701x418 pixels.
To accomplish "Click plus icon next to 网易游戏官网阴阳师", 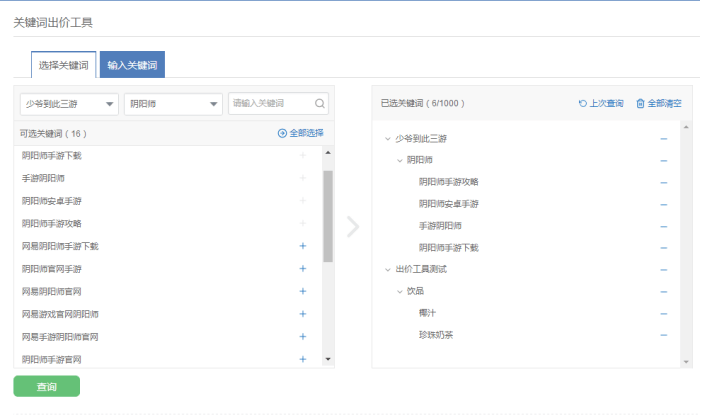I will [302, 314].
